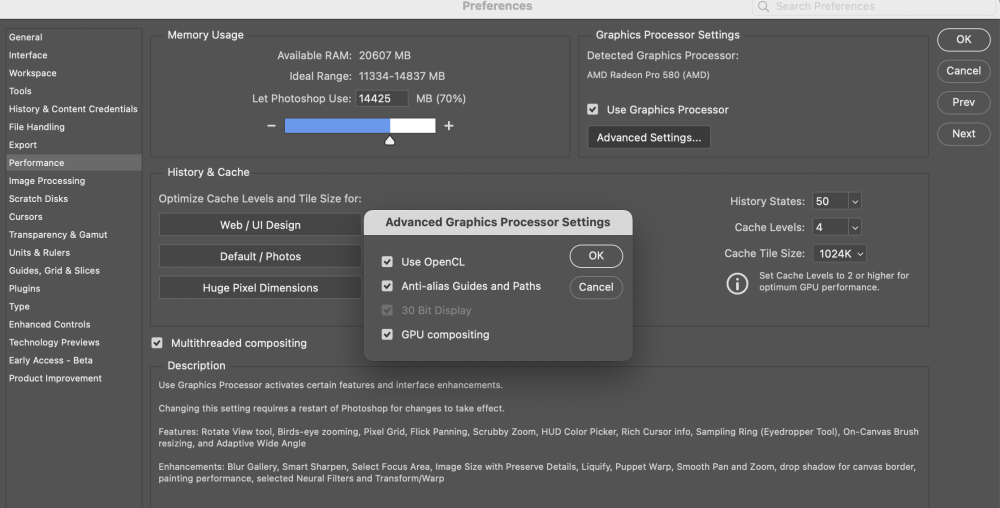
Task: Select Performance in the sidebar
Action: click(x=74, y=163)
